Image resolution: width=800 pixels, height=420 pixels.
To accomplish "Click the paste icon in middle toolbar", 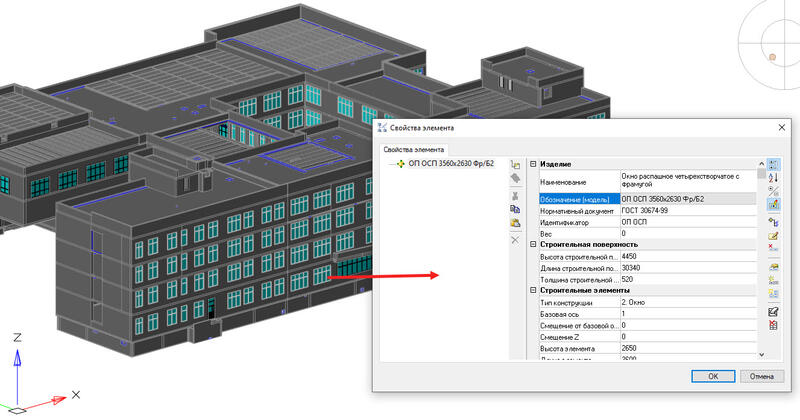I will click(x=516, y=224).
